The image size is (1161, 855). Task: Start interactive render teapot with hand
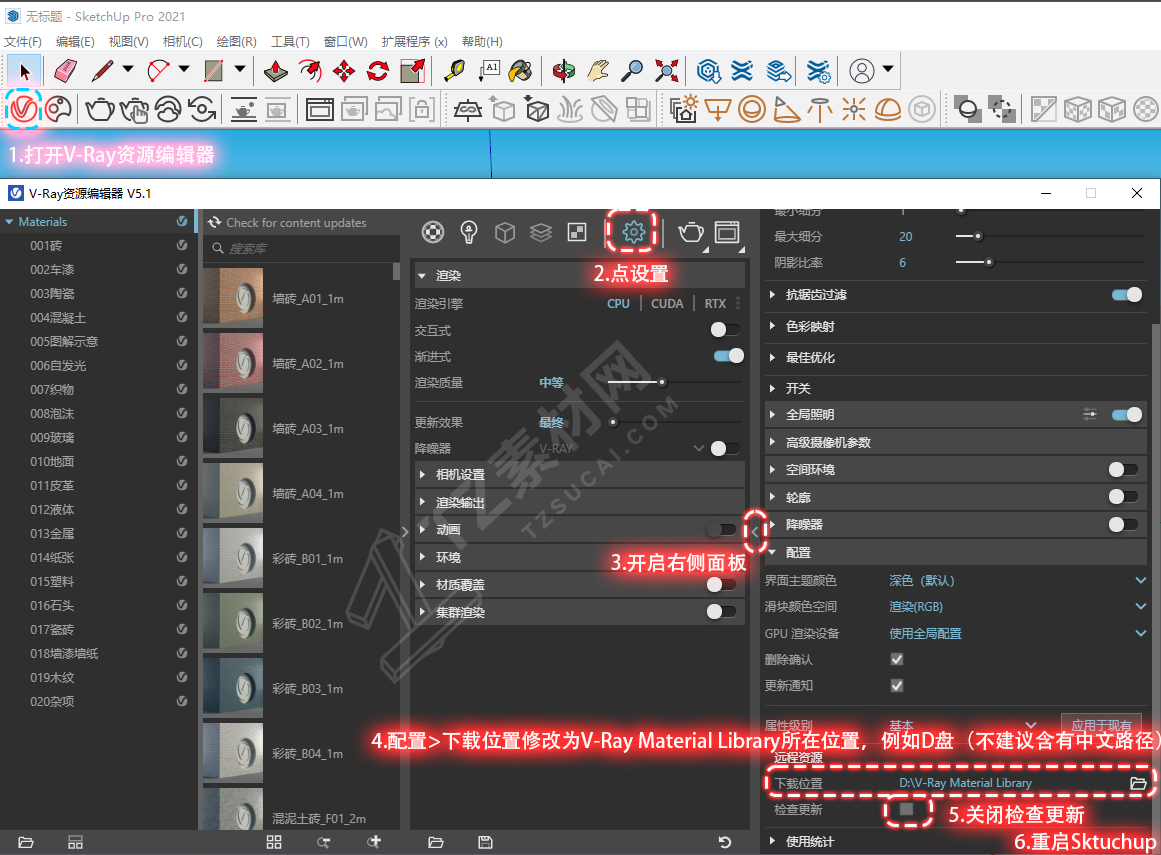click(134, 110)
